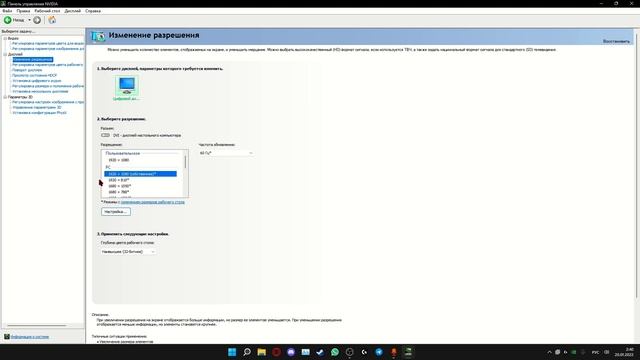The width and height of the screenshot is (640, 360).
Task: Open video image settings adjustment task
Action: [x=48, y=49]
